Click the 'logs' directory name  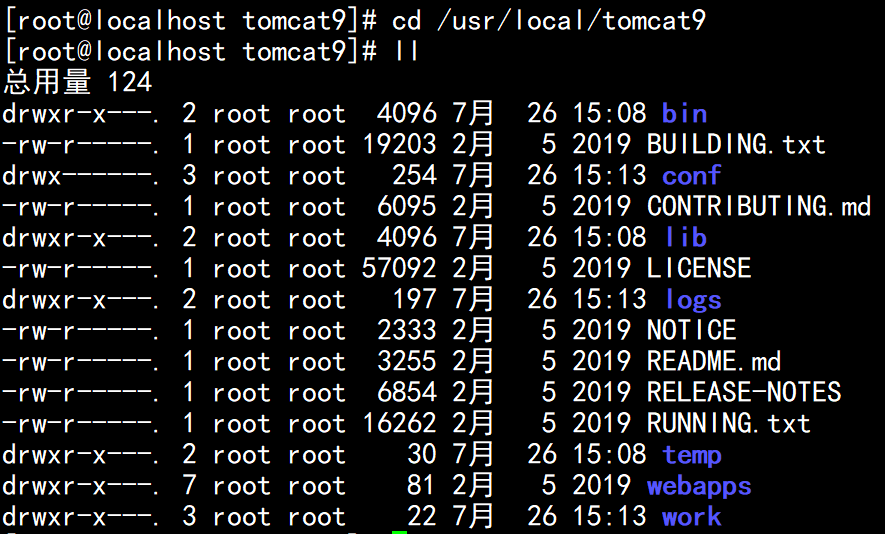click(x=693, y=299)
